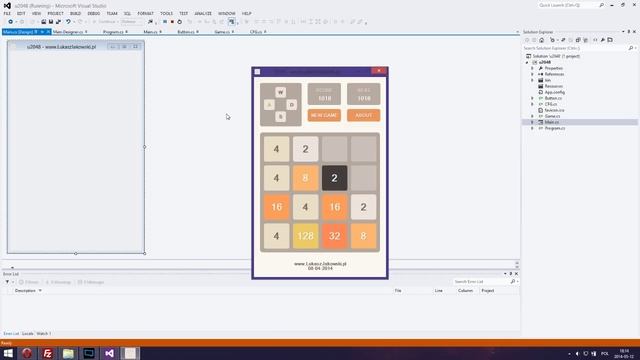Click the Quick Launch search magnifier icon
The image size is (640, 360).
[x=601, y=5]
